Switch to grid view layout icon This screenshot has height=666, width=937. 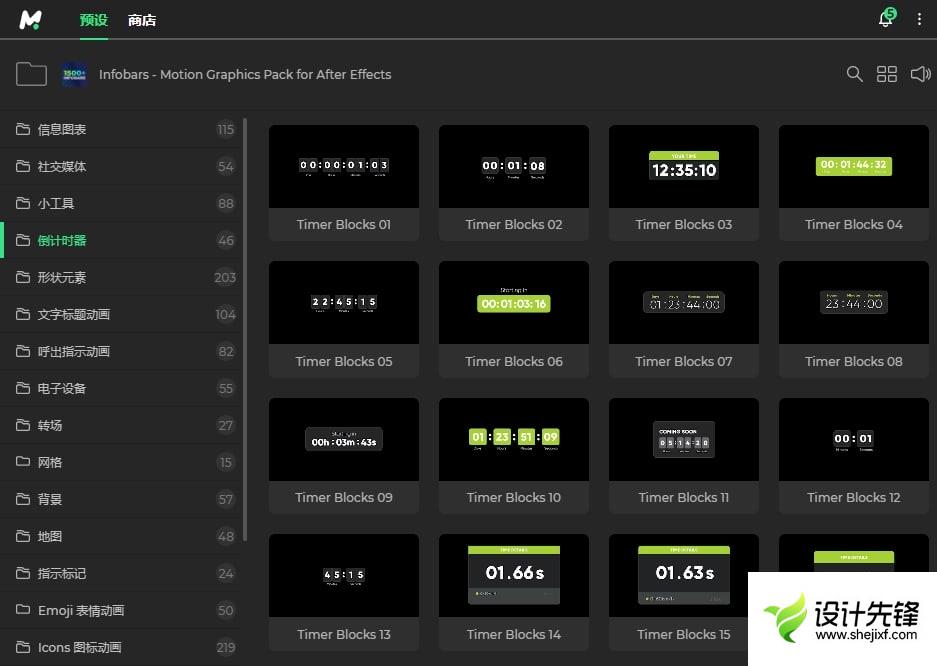[x=887, y=74]
